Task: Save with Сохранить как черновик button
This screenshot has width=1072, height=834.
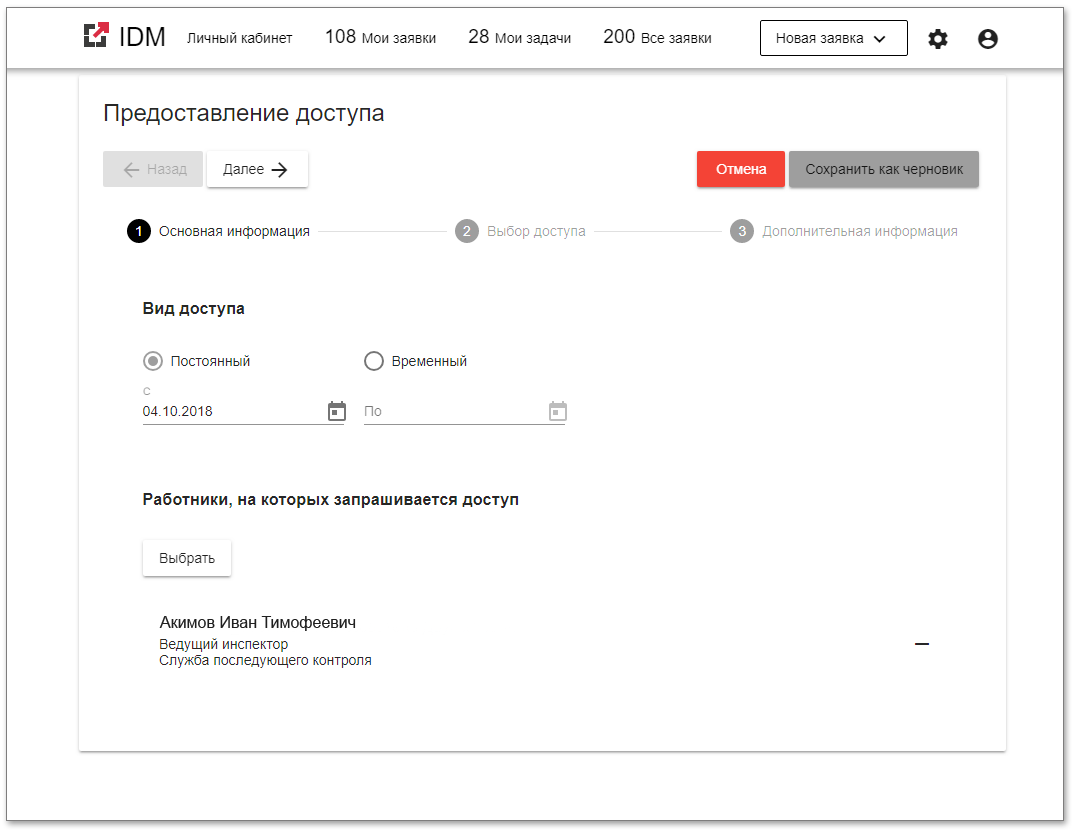Action: 884,169
